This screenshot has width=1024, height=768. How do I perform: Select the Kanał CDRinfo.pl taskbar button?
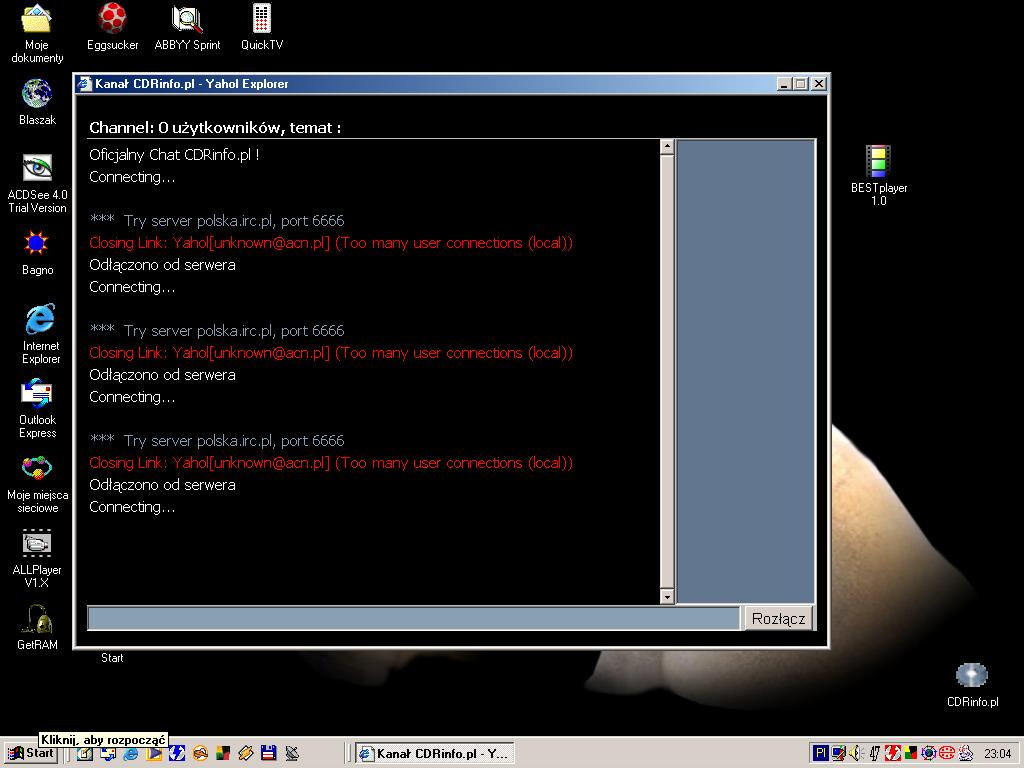pos(435,753)
